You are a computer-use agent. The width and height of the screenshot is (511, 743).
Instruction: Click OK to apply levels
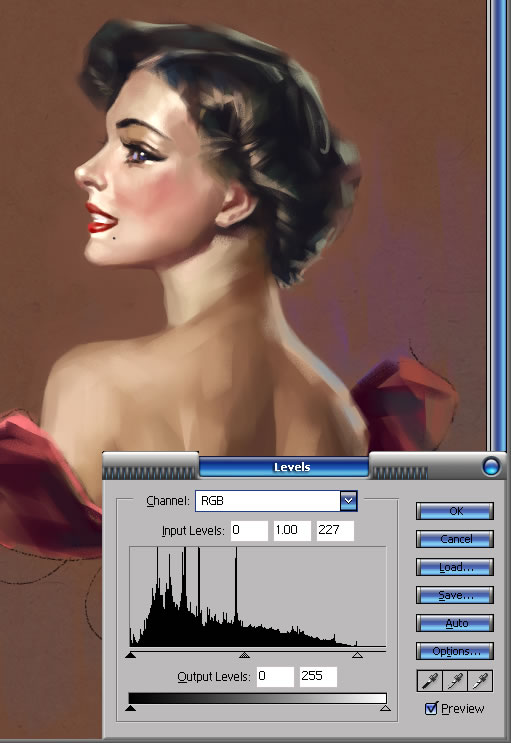455,511
